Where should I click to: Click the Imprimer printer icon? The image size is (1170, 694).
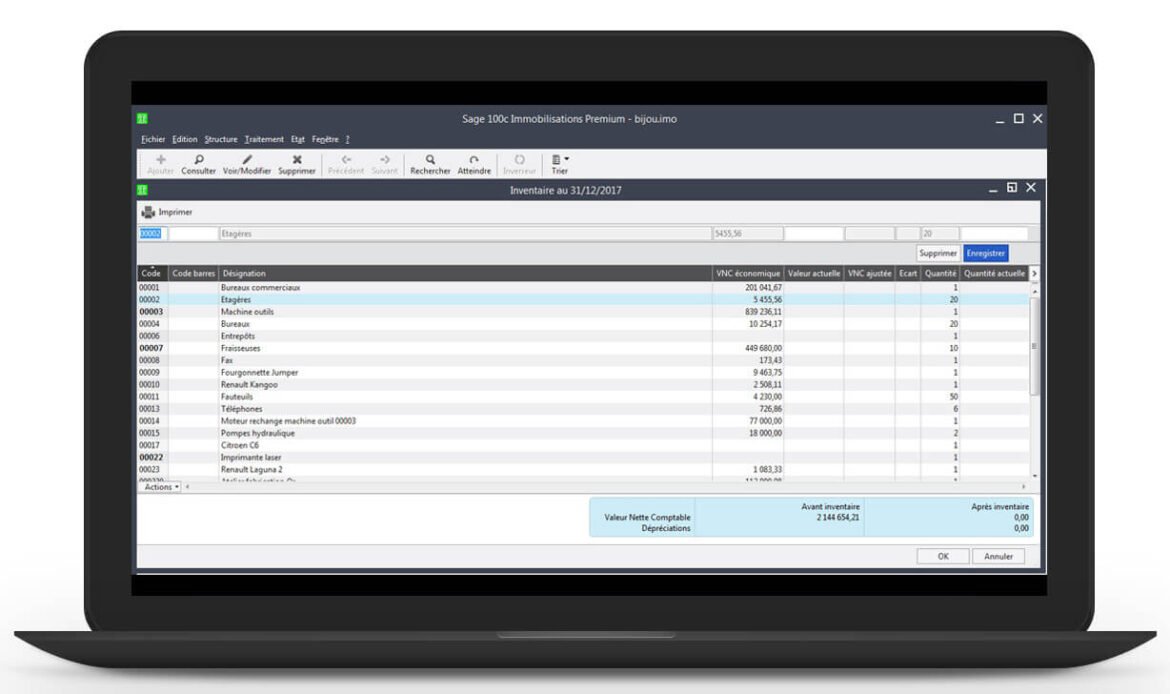point(146,212)
